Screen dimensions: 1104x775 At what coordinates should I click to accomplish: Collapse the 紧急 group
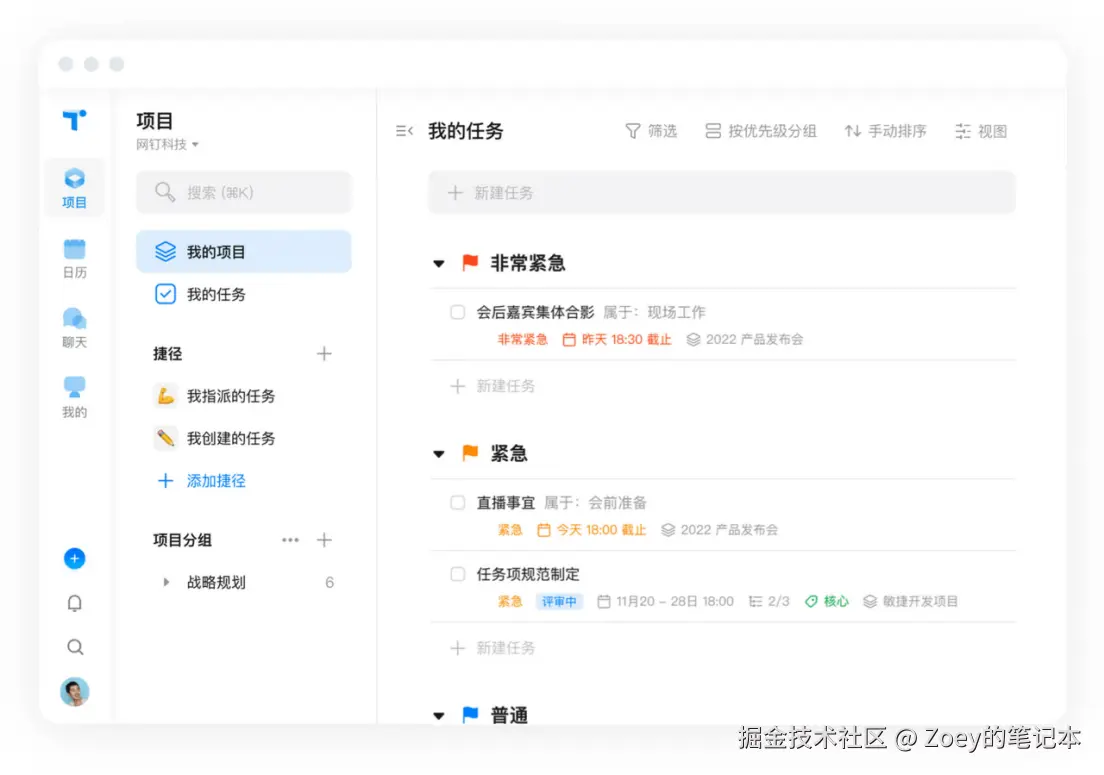point(439,454)
